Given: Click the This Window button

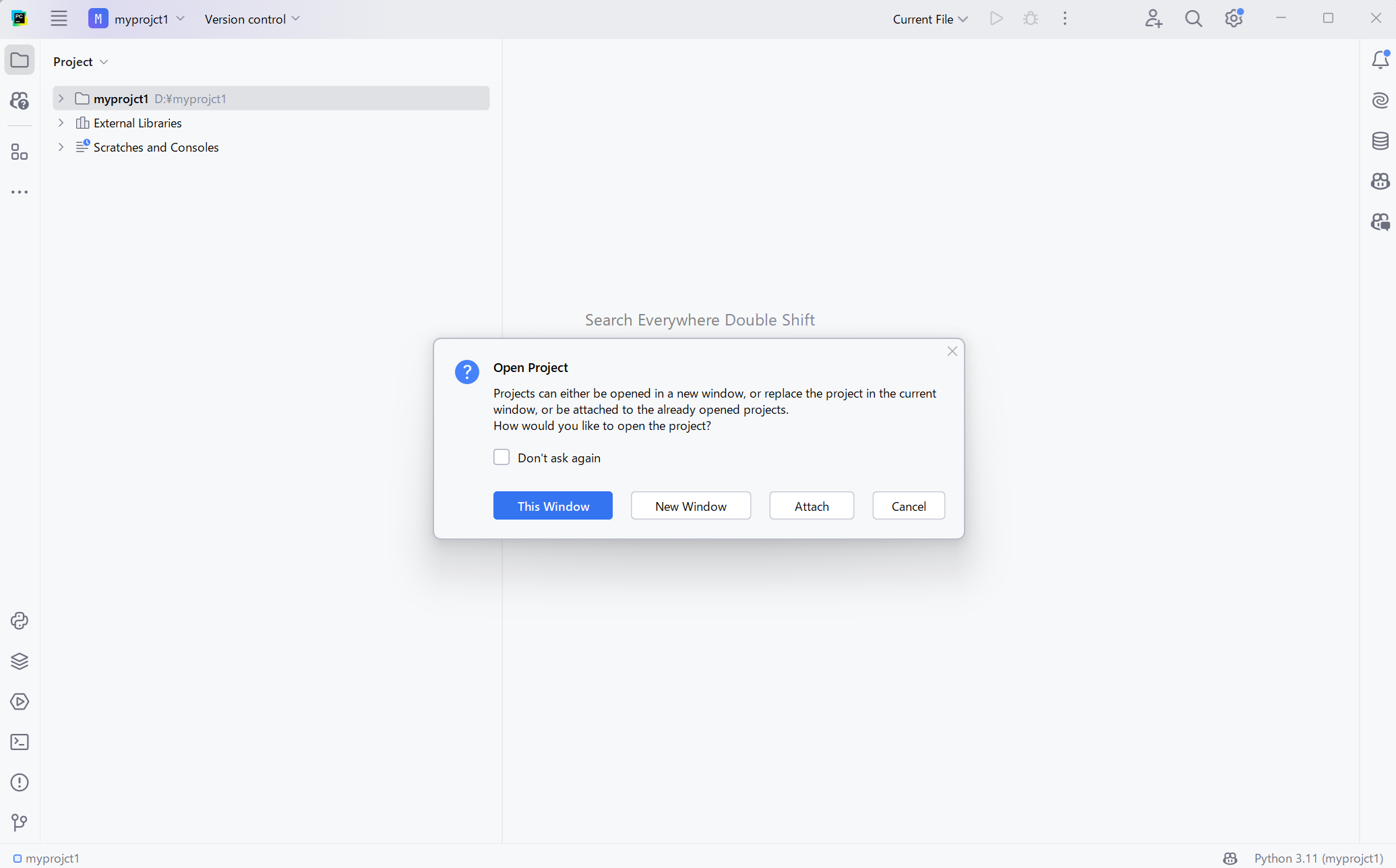Looking at the screenshot, I should pyautogui.click(x=553, y=505).
